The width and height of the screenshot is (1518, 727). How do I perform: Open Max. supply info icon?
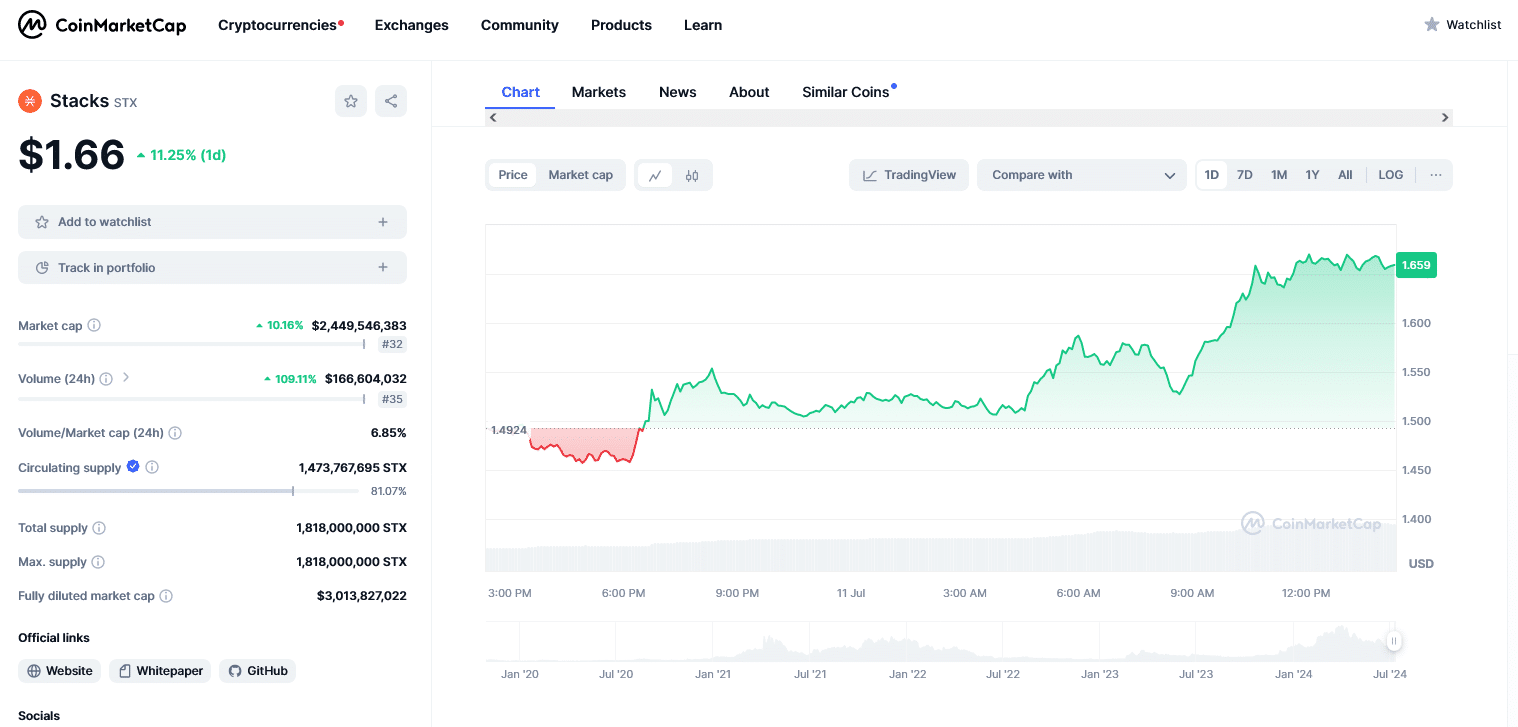[98, 562]
